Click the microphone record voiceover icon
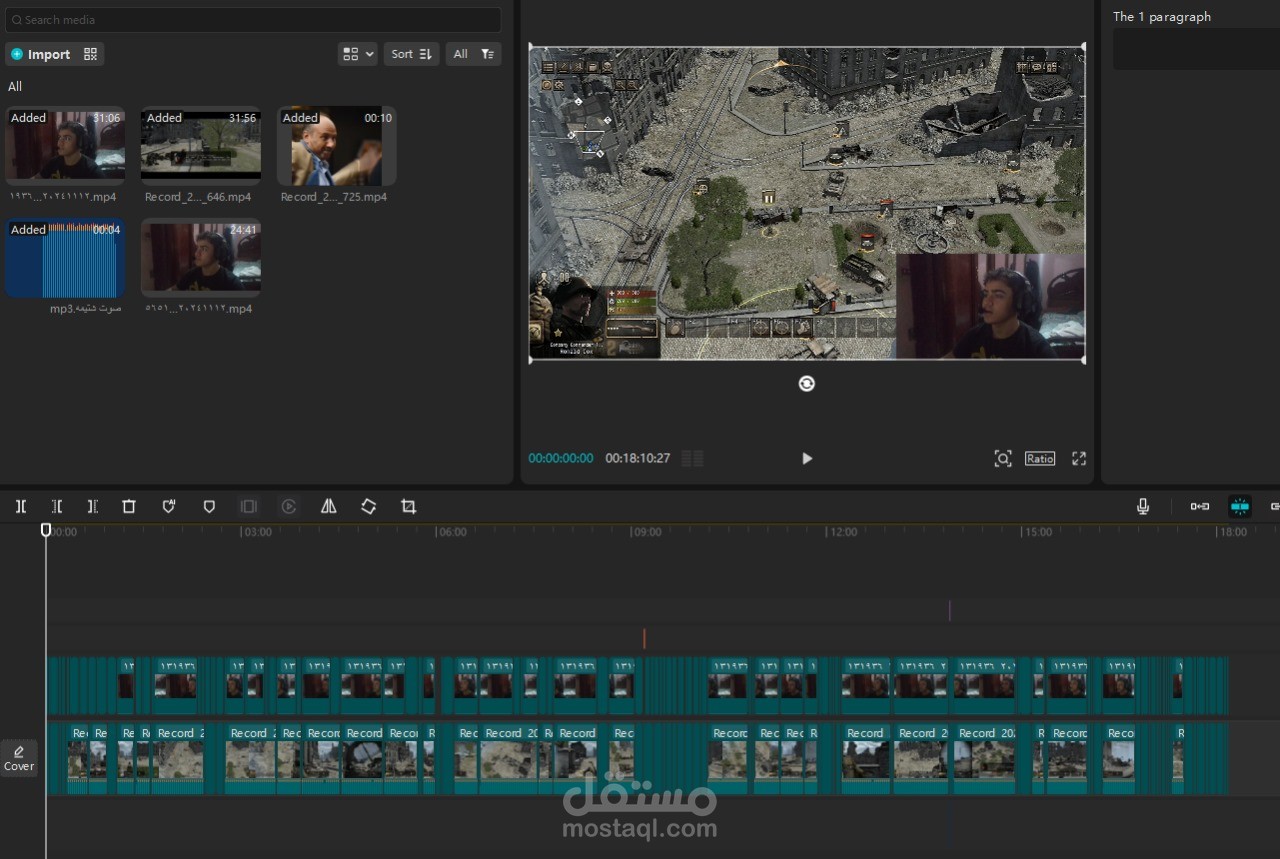Image resolution: width=1280 pixels, height=859 pixels. [1143, 507]
